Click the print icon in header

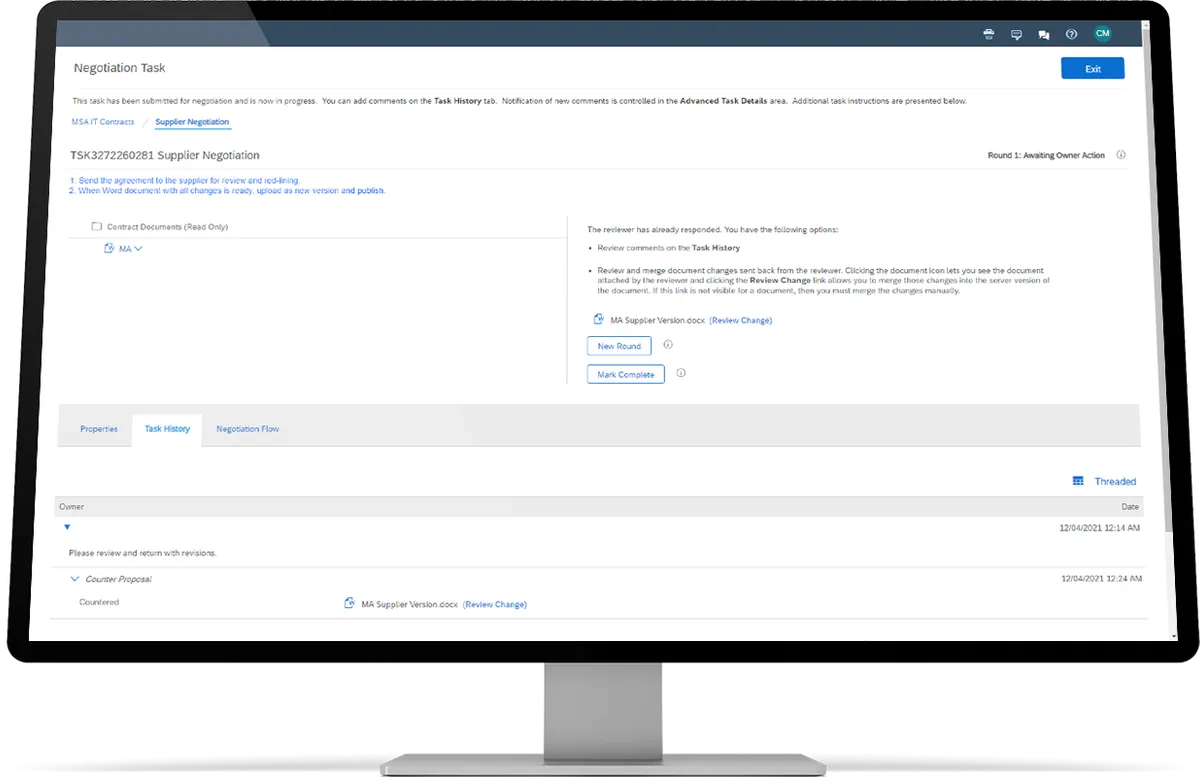[x=989, y=34]
